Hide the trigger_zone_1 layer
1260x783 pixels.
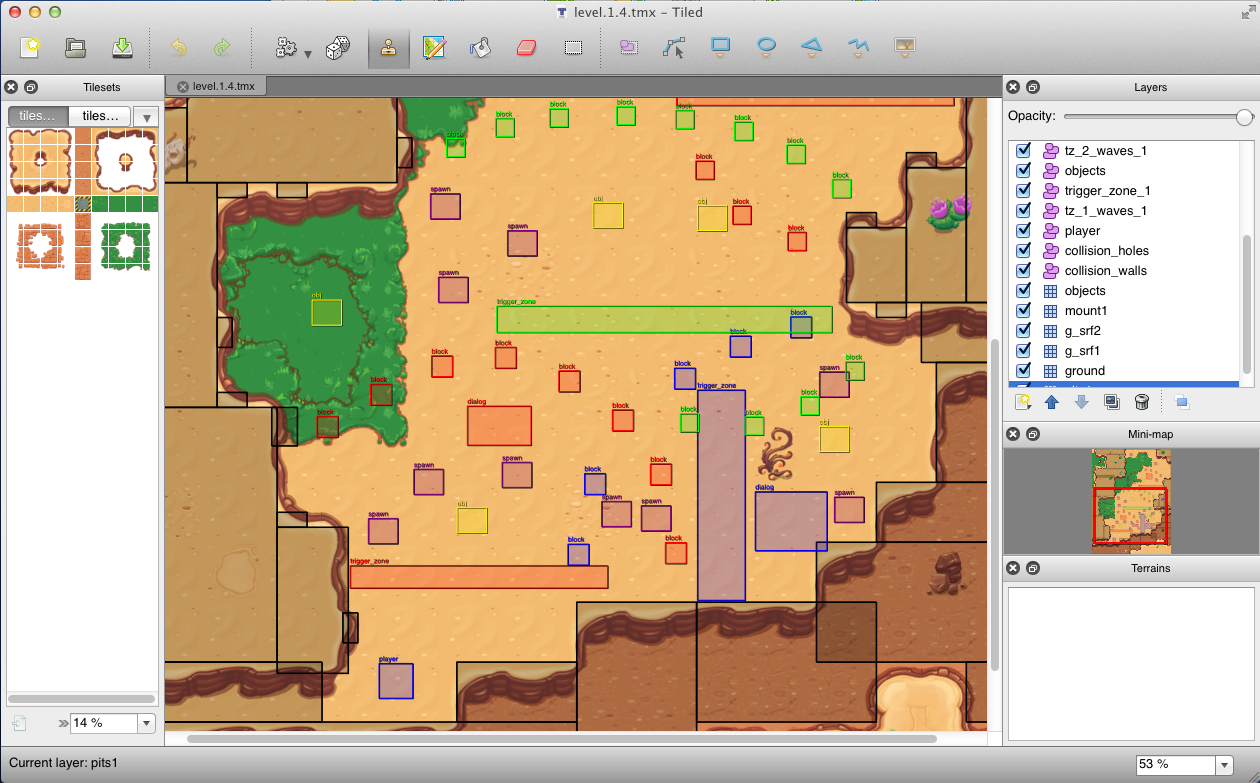tap(1023, 190)
